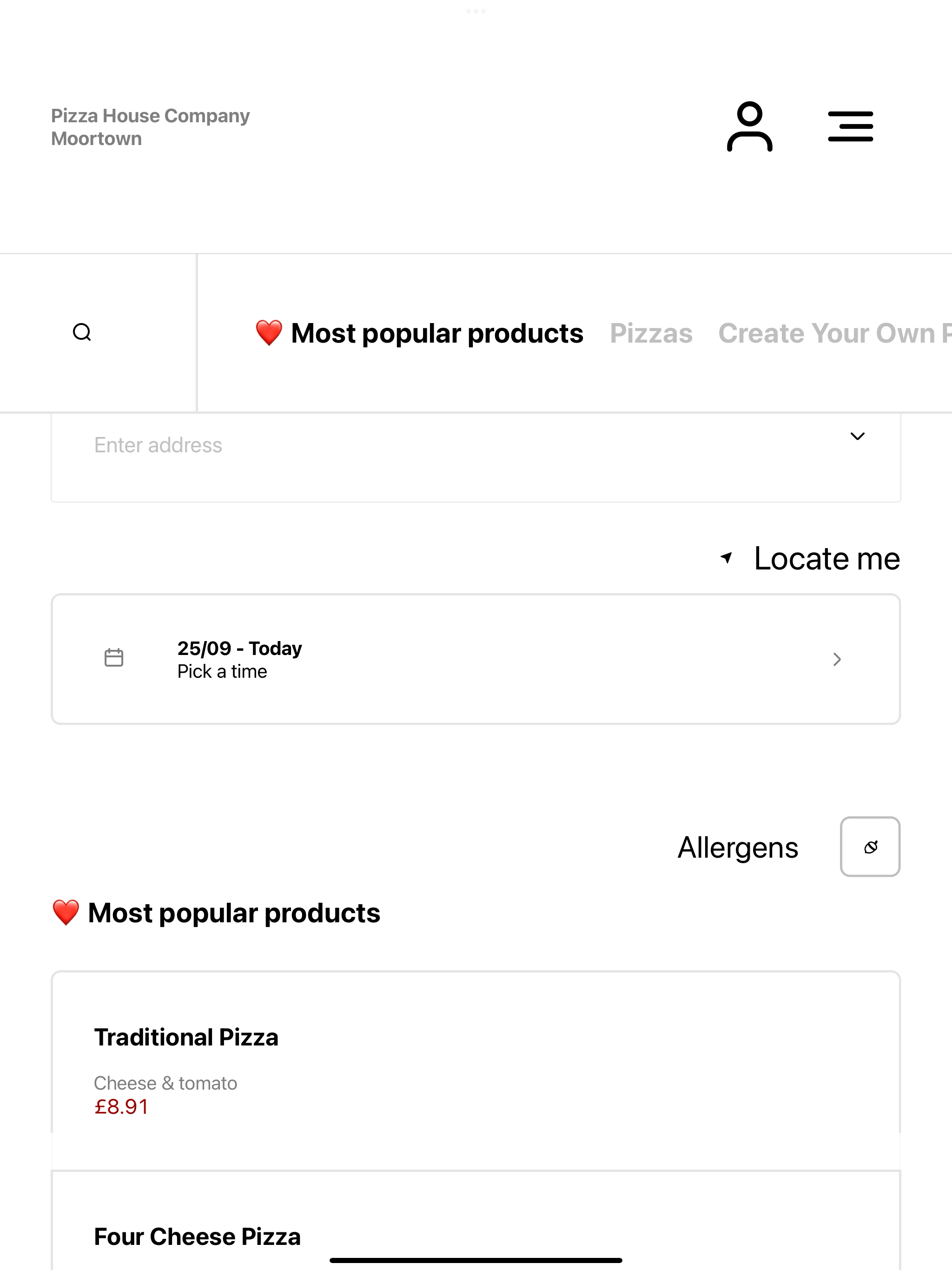Open Pizza House Company Moortown link
The image size is (952, 1270).
pyautogui.click(x=151, y=127)
